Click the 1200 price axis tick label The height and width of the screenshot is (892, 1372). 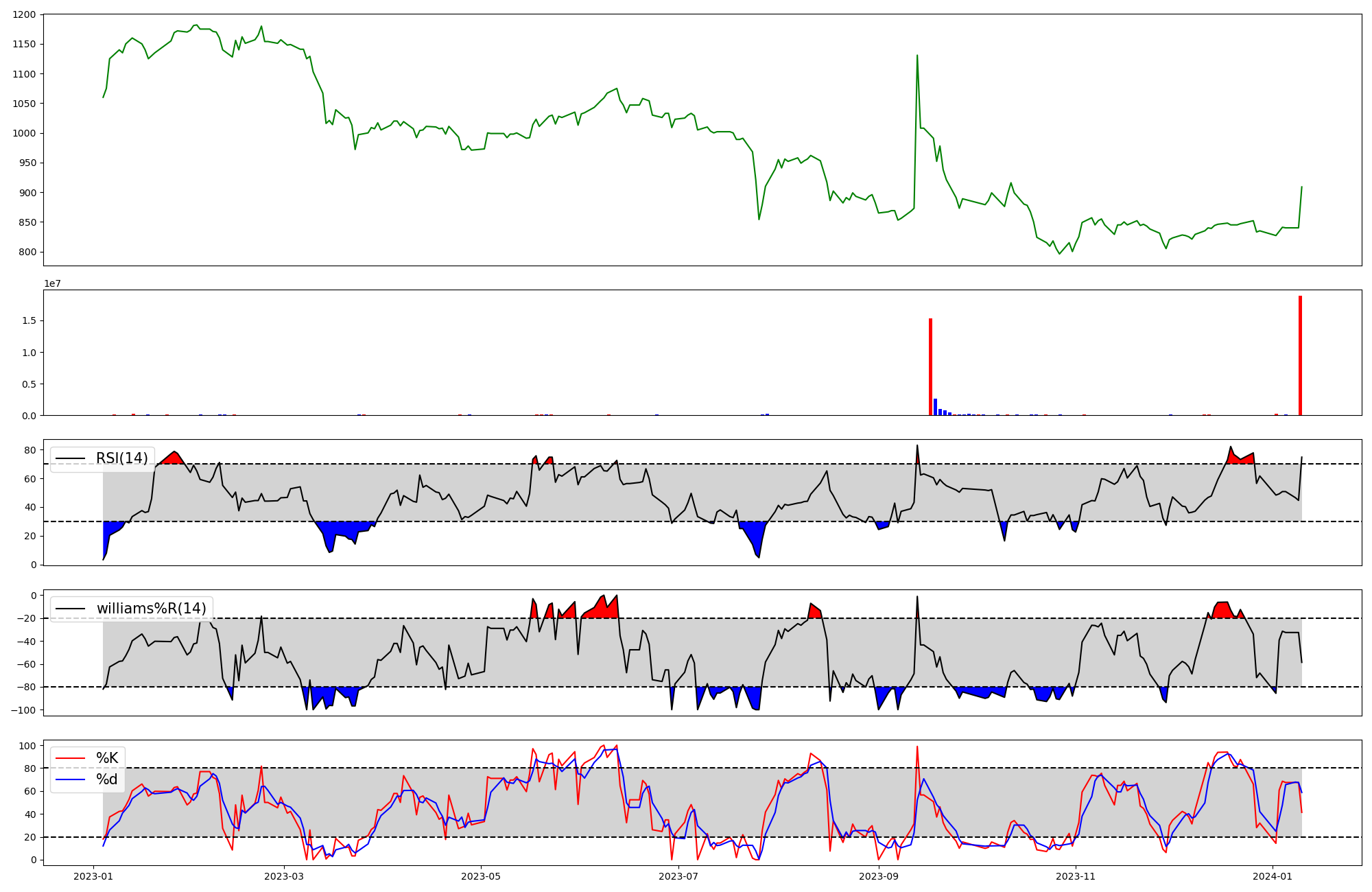(23, 14)
